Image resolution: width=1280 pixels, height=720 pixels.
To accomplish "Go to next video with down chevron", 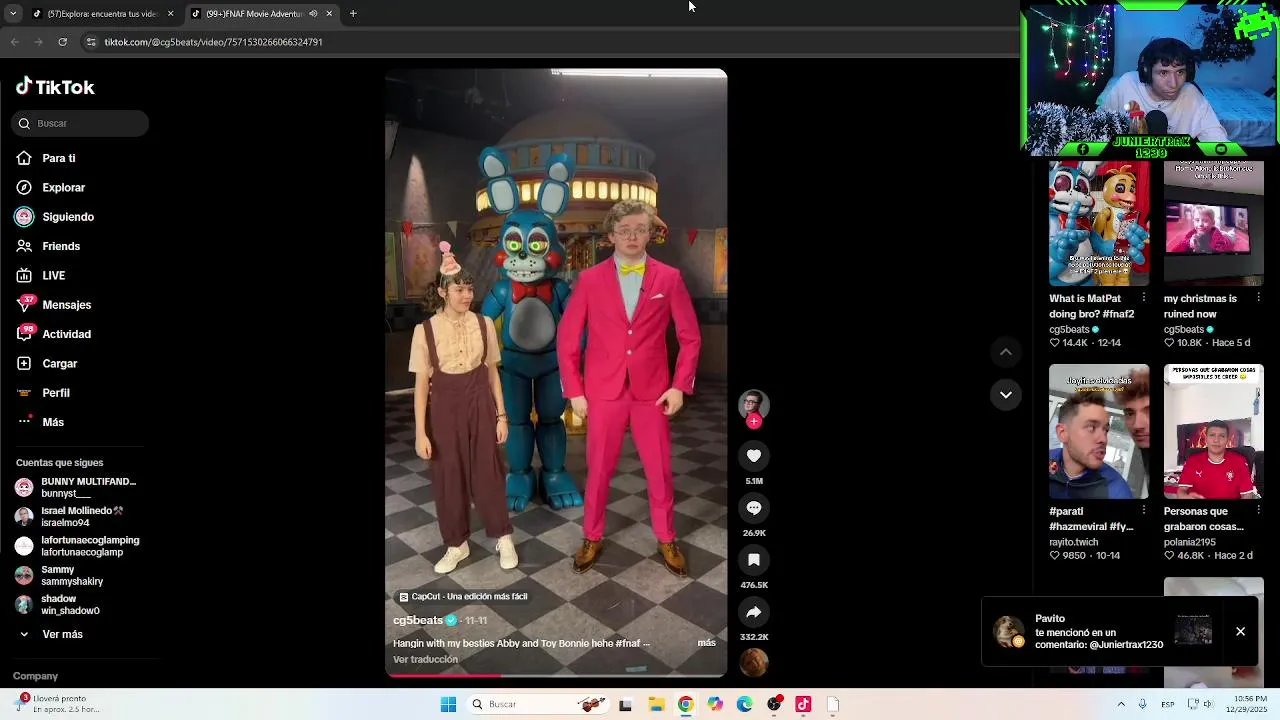I will 1006,394.
